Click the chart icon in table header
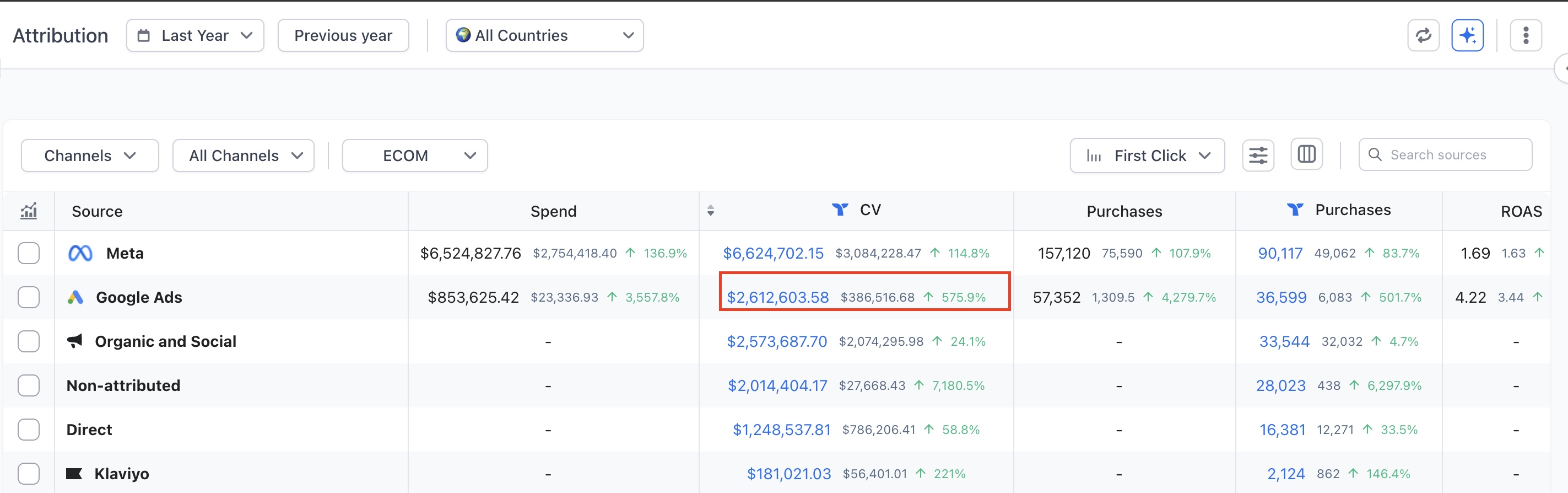Screen dimensions: 1568x493 pyautogui.click(x=29, y=211)
